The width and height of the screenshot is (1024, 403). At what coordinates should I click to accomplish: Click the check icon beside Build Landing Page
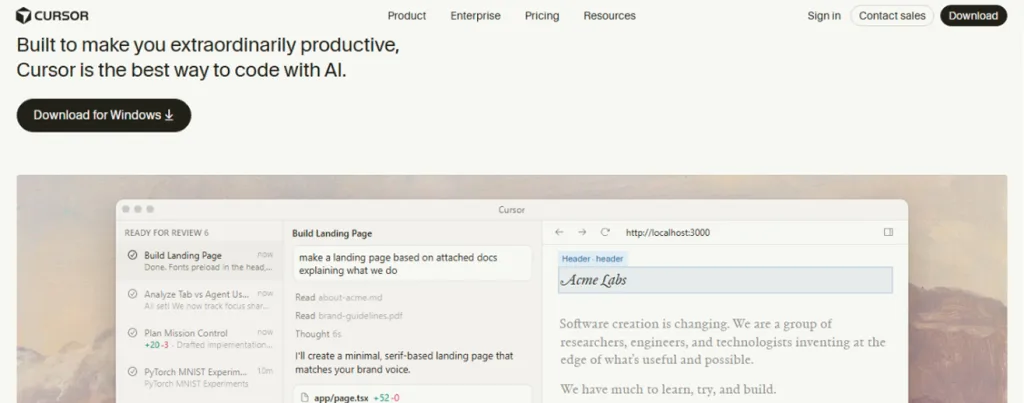click(x=133, y=255)
